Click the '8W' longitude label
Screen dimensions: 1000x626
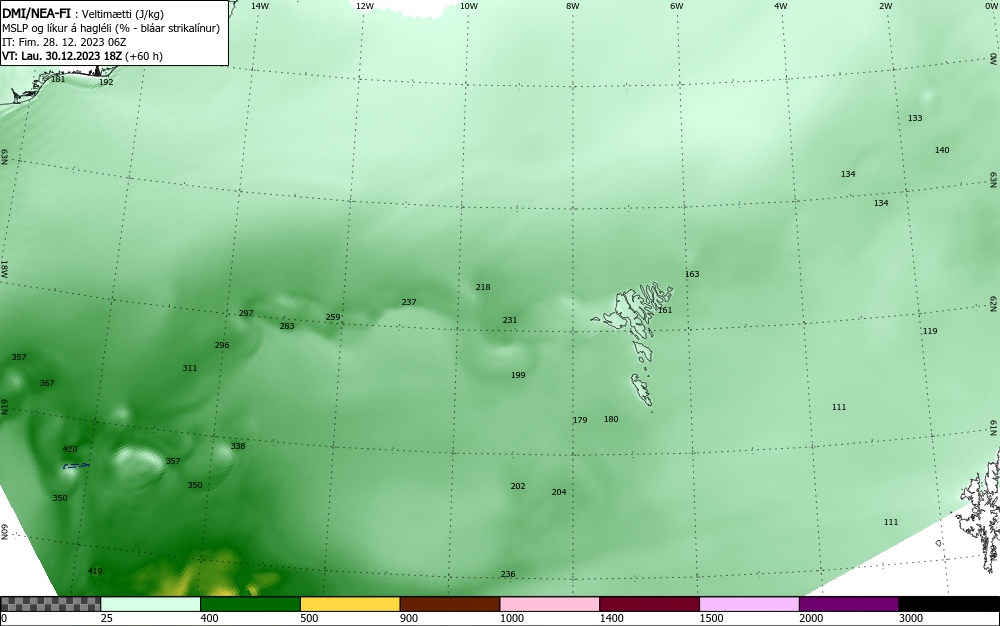573,6
